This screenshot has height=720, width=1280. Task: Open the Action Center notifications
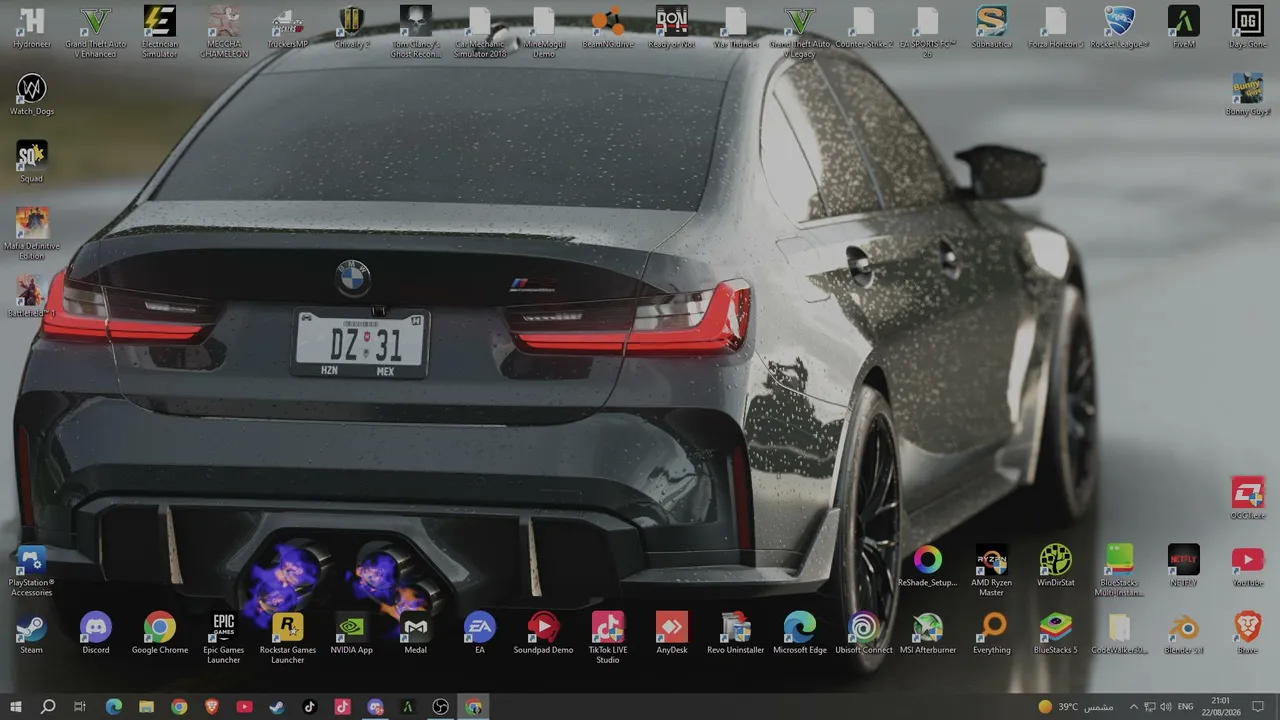pos(1258,707)
